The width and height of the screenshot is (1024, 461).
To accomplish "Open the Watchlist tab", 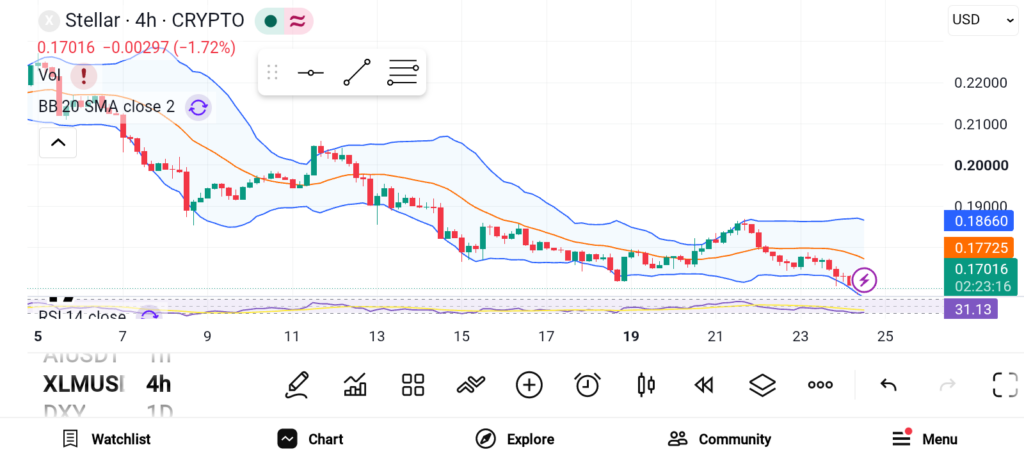I will click(x=106, y=439).
